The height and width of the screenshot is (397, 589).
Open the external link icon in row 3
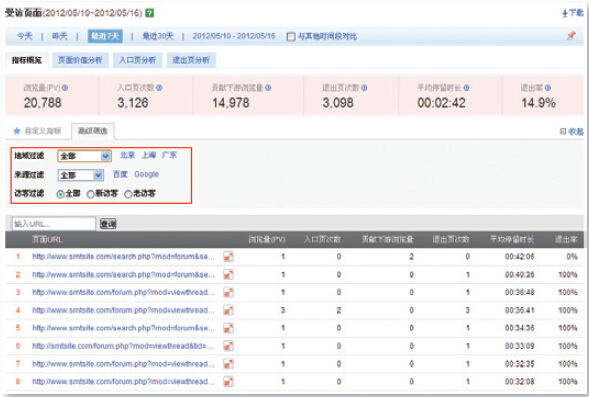[x=228, y=292]
